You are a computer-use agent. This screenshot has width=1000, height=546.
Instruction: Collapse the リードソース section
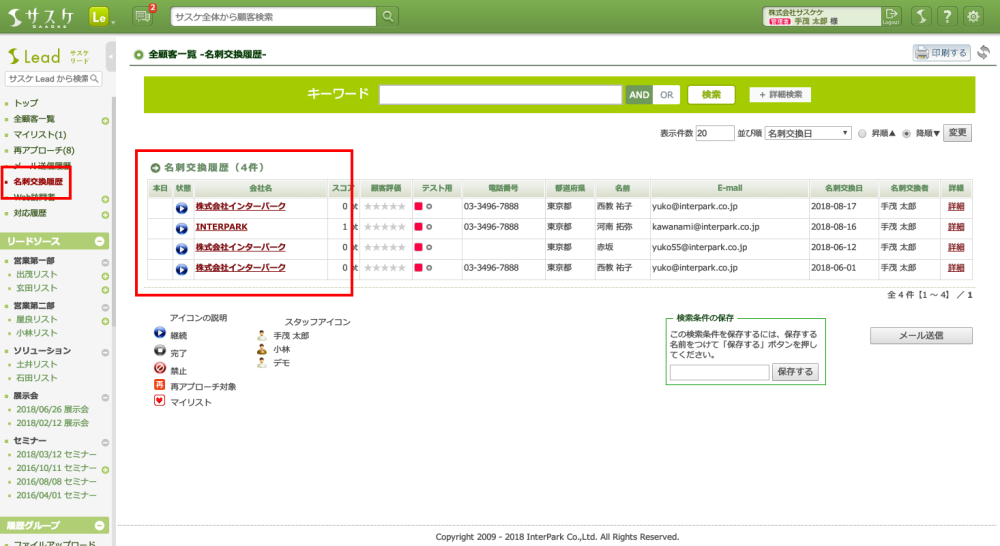[x=100, y=241]
